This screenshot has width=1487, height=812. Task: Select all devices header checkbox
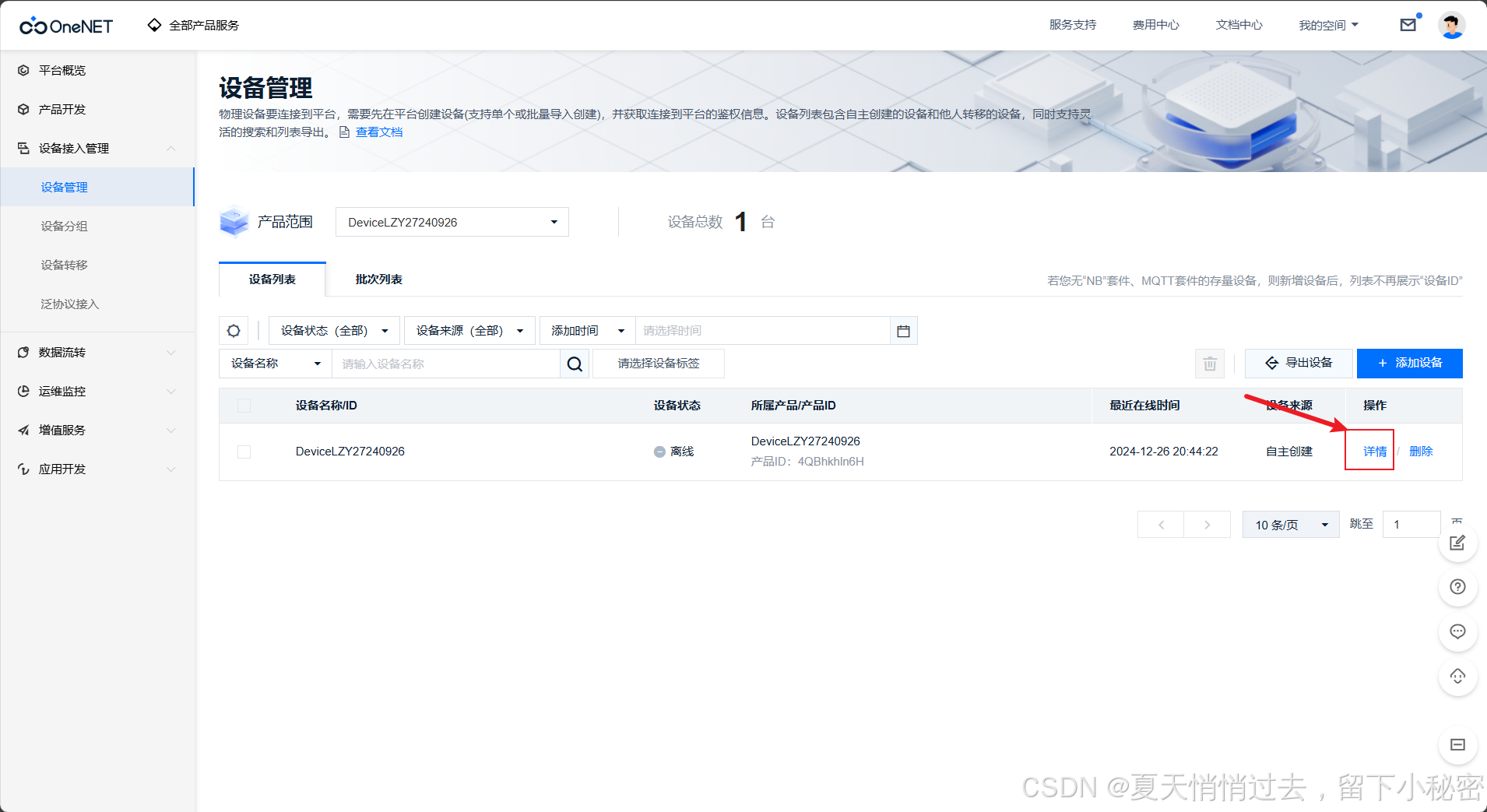click(244, 406)
